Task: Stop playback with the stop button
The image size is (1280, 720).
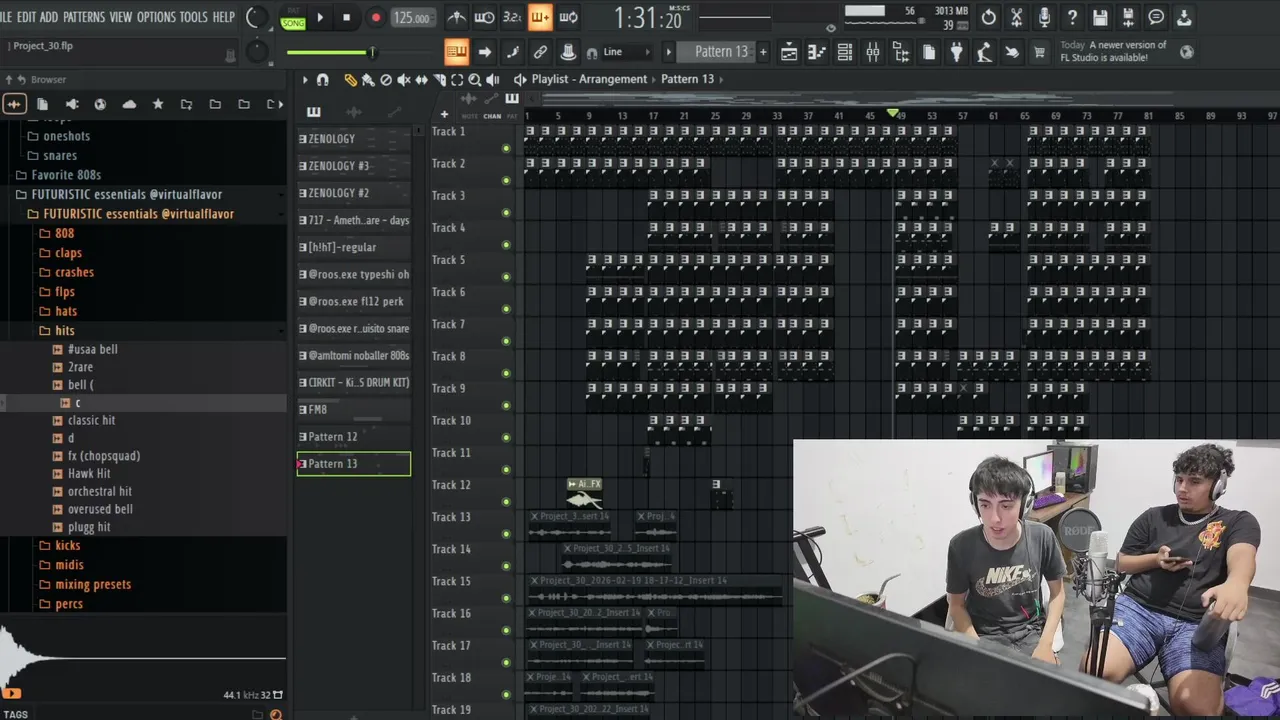Action: pos(346,17)
